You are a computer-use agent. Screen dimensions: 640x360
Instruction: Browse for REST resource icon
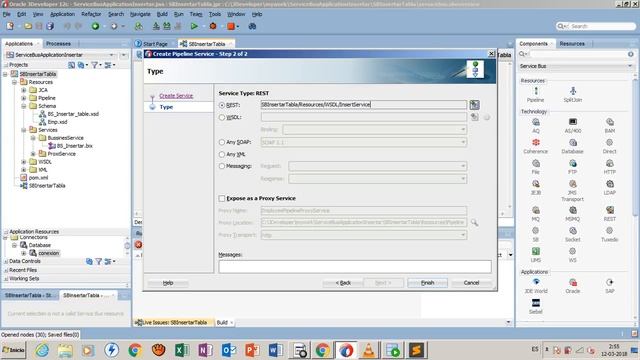click(474, 105)
